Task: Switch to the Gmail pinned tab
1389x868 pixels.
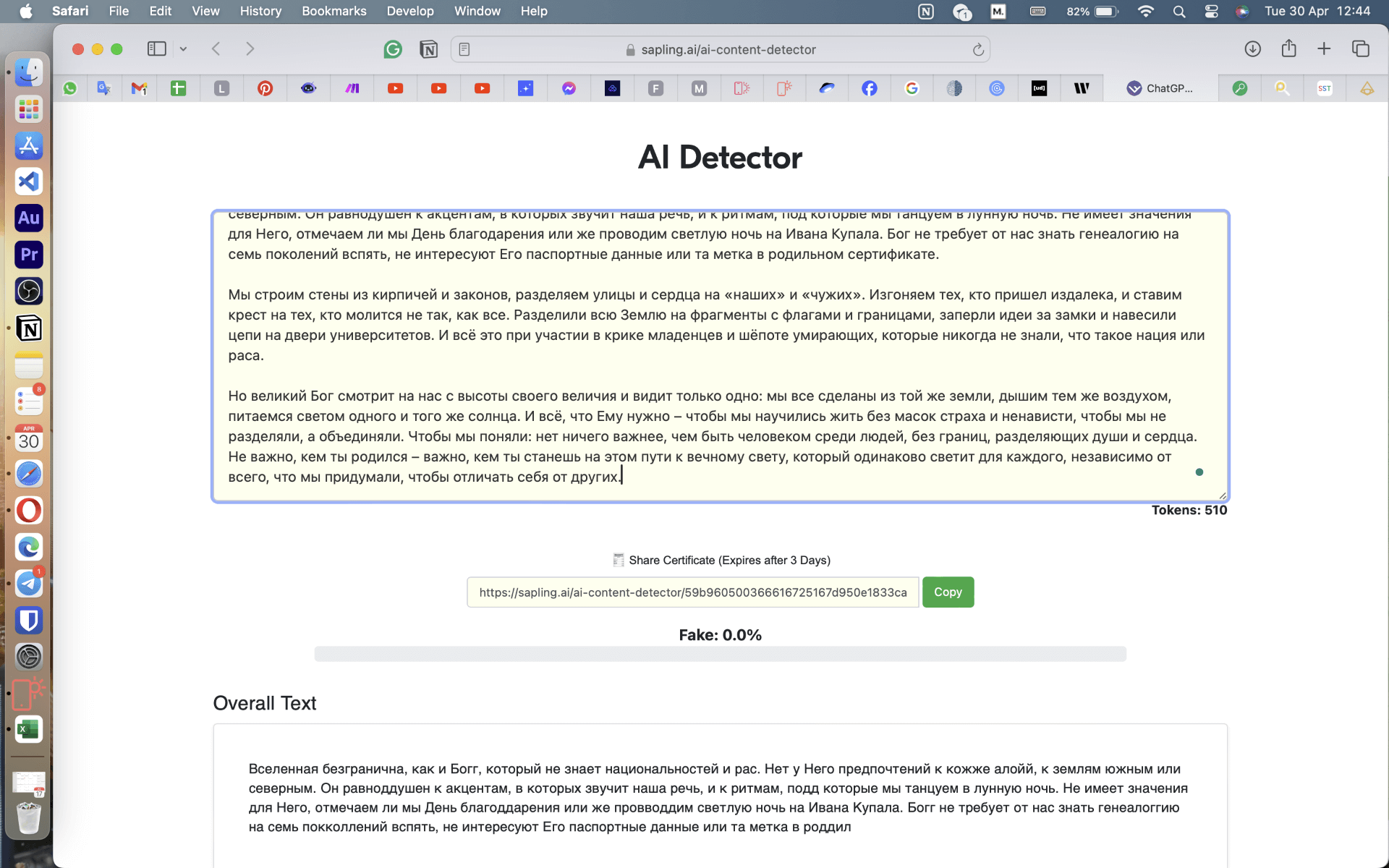Action: (x=139, y=88)
